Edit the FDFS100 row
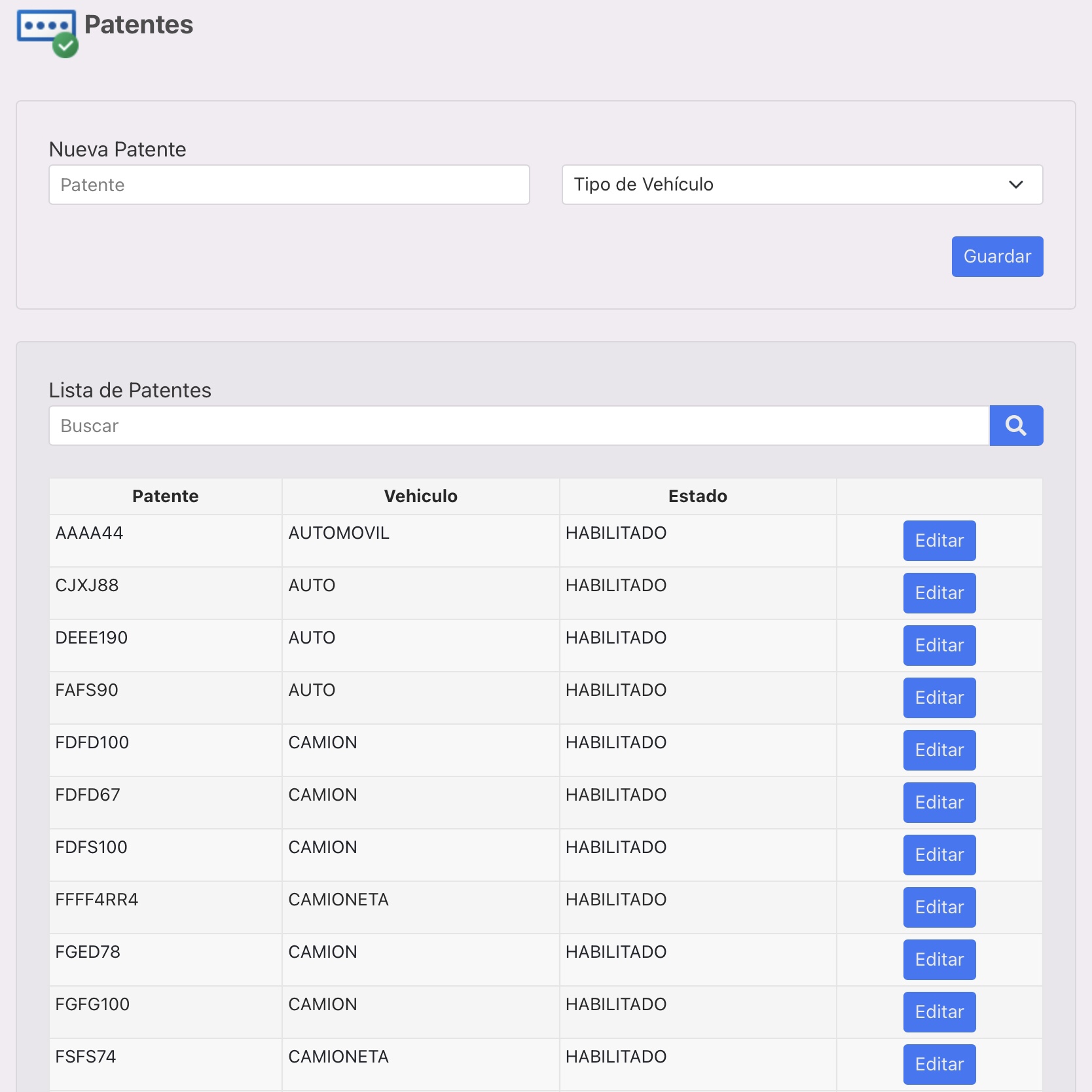This screenshot has height=1092, width=1092. 939,855
